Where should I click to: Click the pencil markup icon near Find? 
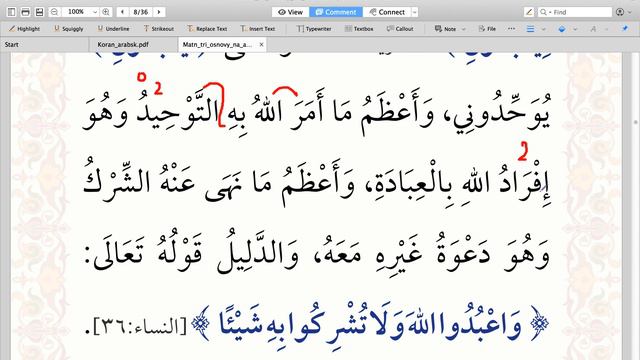pos(529,12)
